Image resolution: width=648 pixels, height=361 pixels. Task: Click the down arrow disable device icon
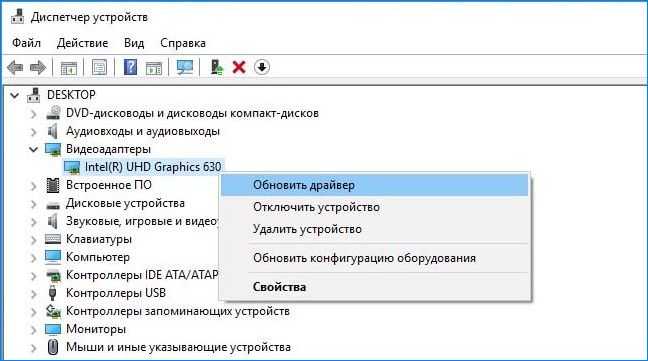[x=262, y=66]
